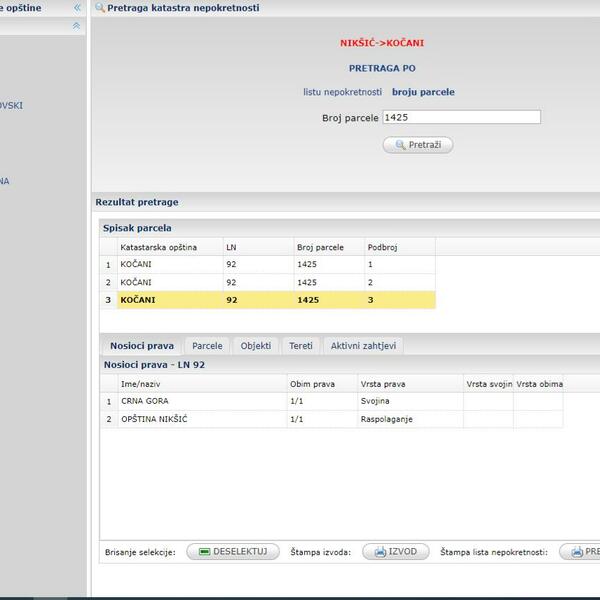Collapse the left sidebar panel with double chevron
Screen dimensions: 600x600
point(77,8)
